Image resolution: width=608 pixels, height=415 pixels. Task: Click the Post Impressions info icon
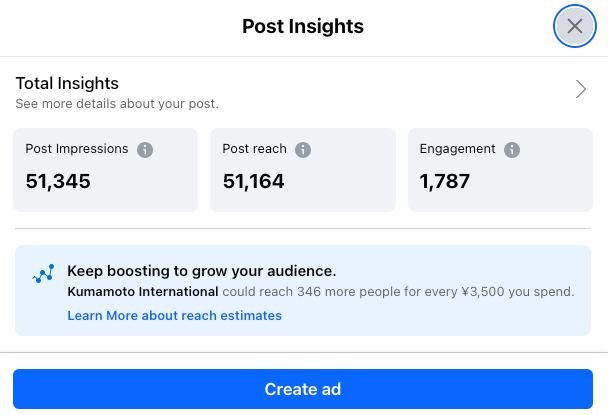coord(145,150)
